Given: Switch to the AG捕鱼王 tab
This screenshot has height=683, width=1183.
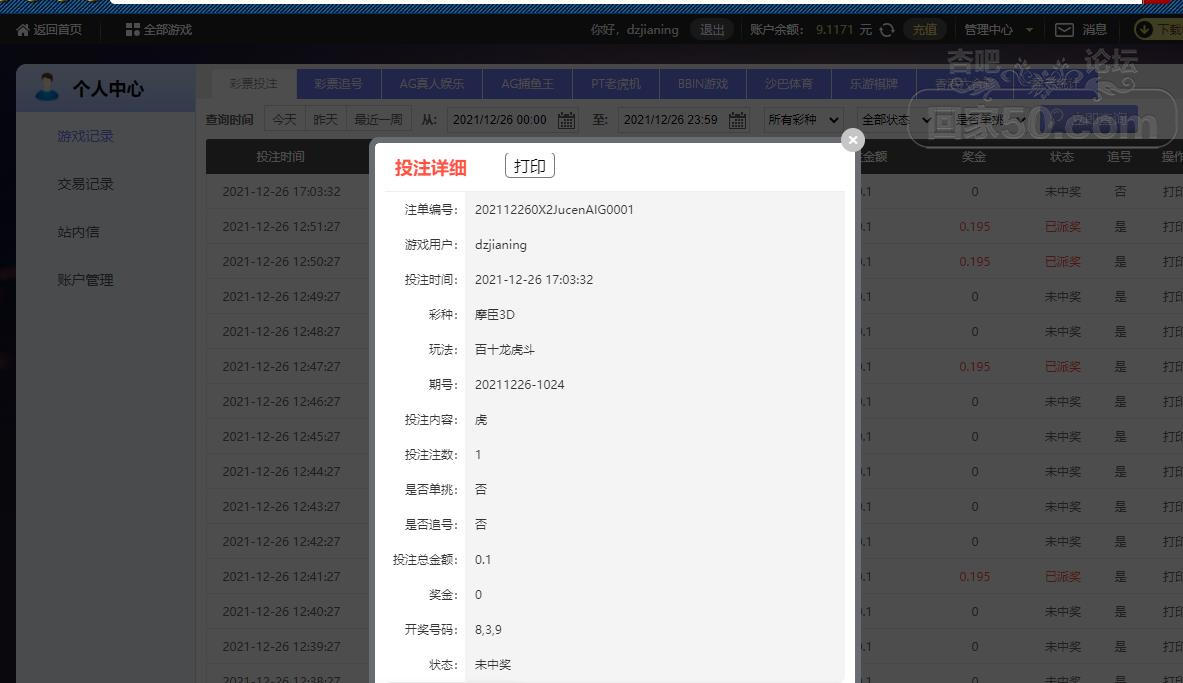Looking at the screenshot, I should (x=527, y=83).
